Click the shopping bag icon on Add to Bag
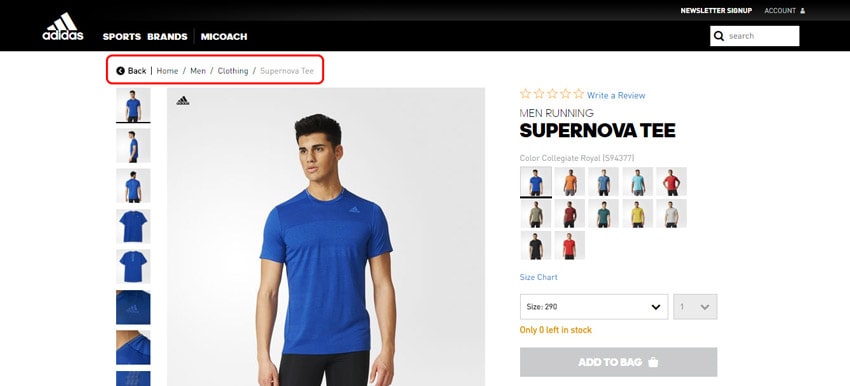The image size is (850, 386). coord(653,362)
